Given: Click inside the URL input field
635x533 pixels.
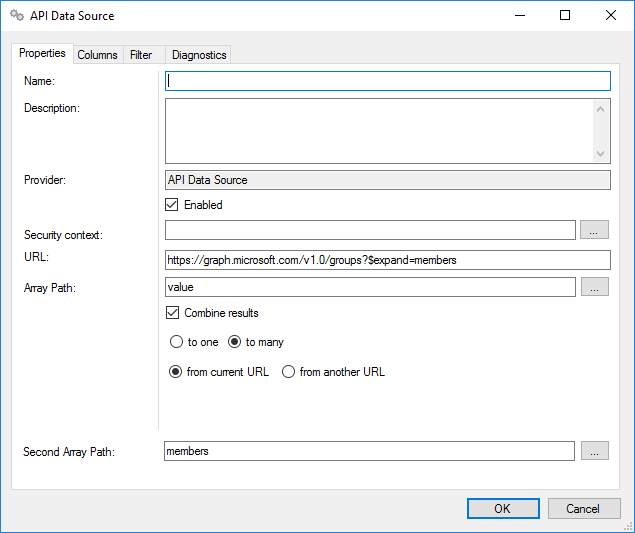Looking at the screenshot, I should click(387, 260).
